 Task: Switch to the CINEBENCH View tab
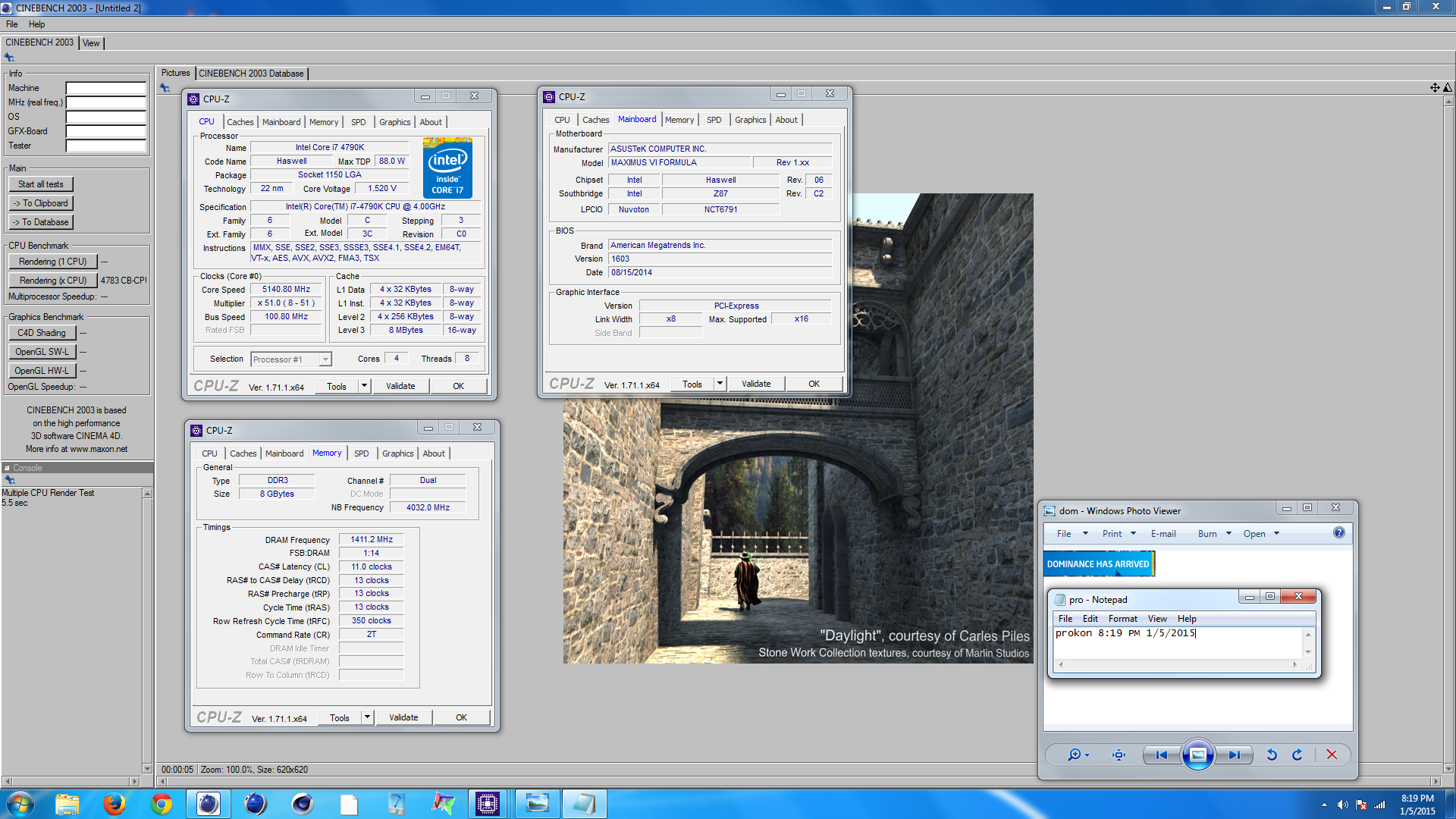coord(91,43)
